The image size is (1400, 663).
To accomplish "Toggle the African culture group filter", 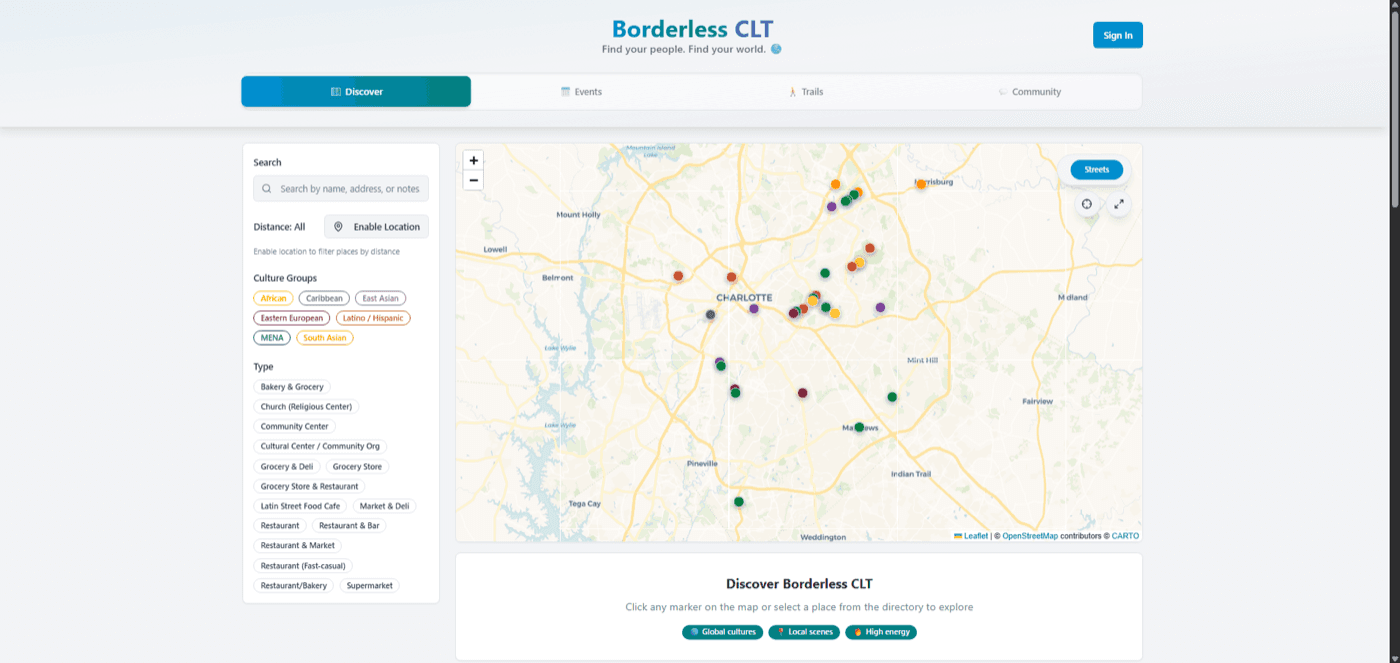I will pyautogui.click(x=273, y=298).
